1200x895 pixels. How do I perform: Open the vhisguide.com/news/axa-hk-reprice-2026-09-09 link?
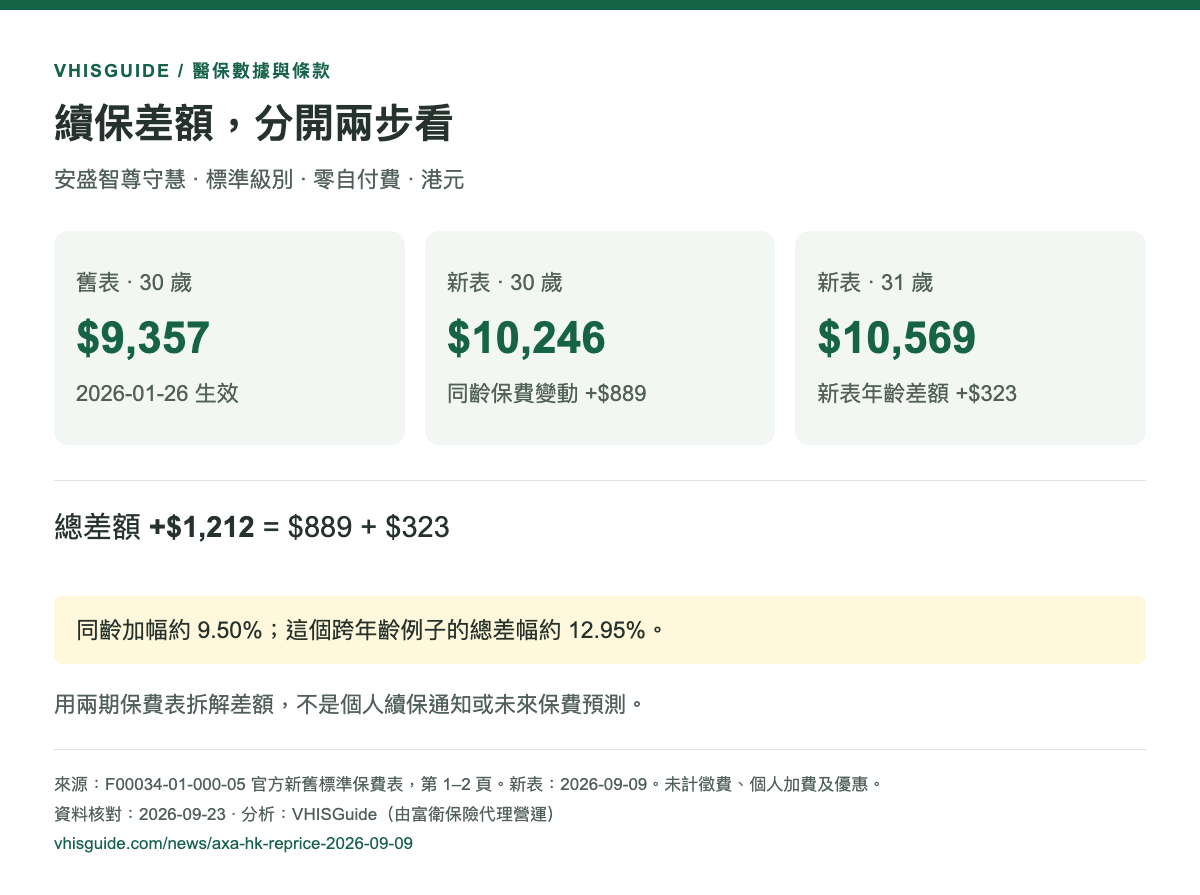pos(233,844)
